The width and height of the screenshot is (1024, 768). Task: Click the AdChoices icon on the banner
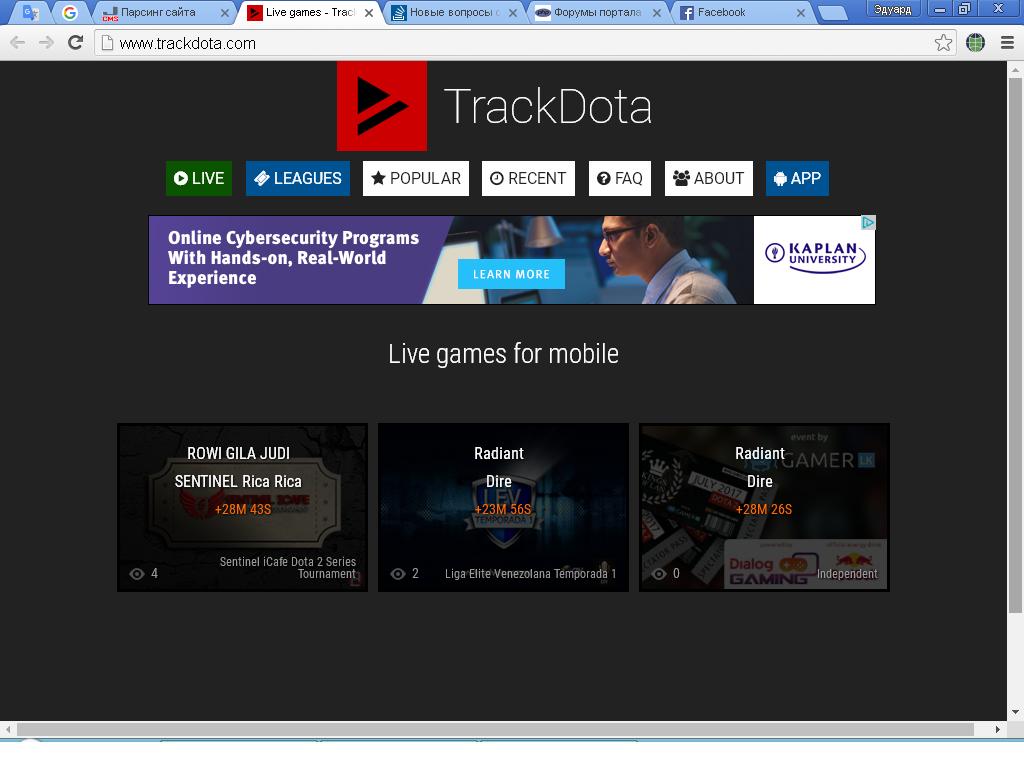pyautogui.click(x=868, y=223)
